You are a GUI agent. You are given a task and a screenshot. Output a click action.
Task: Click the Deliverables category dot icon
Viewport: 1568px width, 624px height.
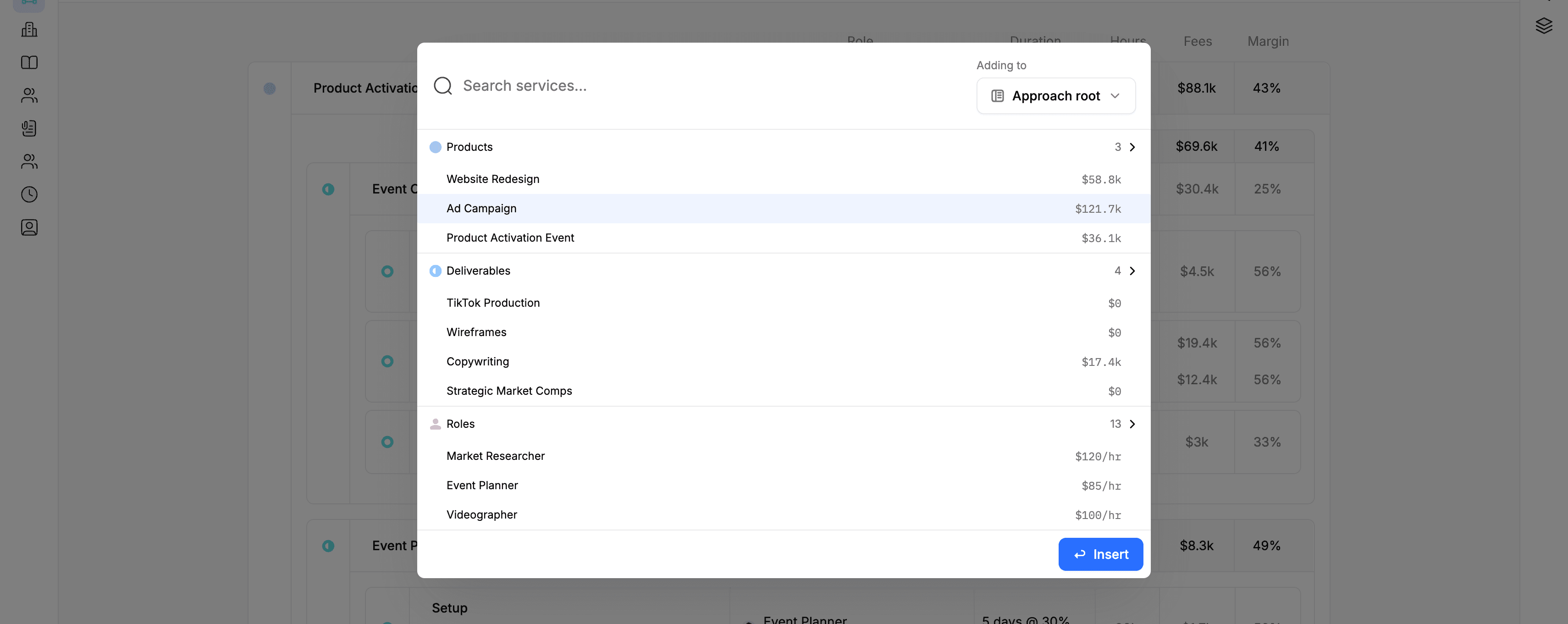point(435,271)
